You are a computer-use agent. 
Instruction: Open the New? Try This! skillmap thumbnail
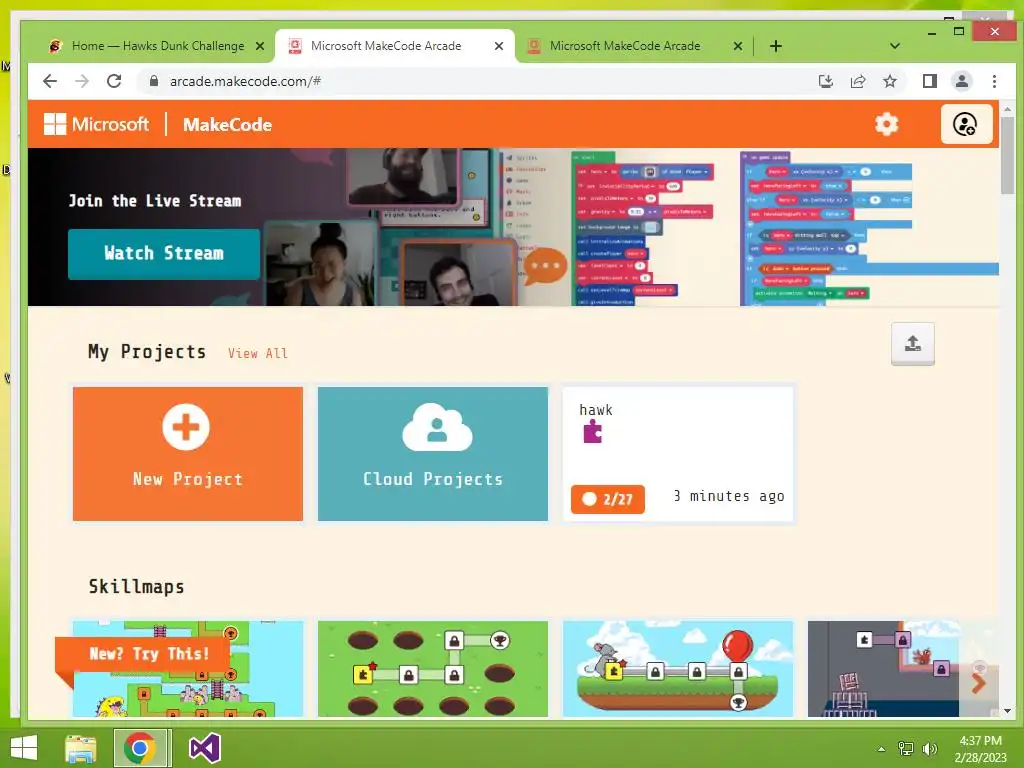187,669
